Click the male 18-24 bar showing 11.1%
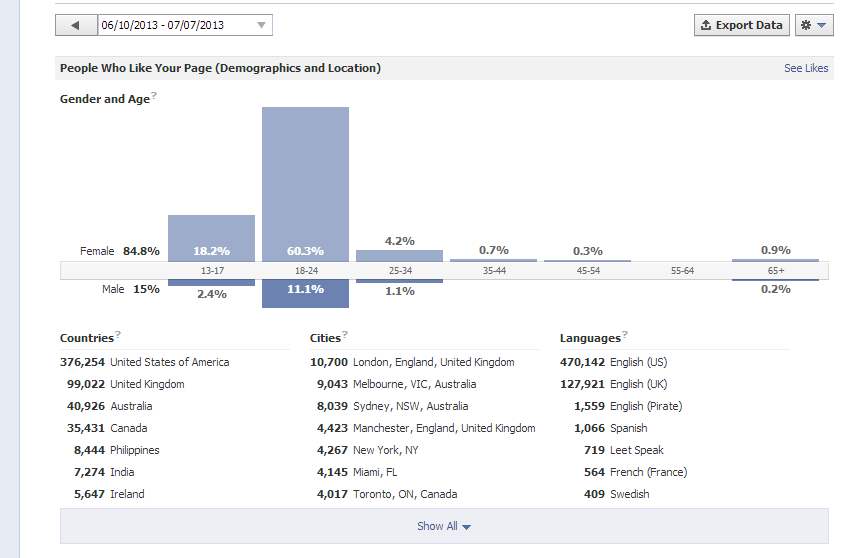The image size is (868, 558). tap(306, 293)
